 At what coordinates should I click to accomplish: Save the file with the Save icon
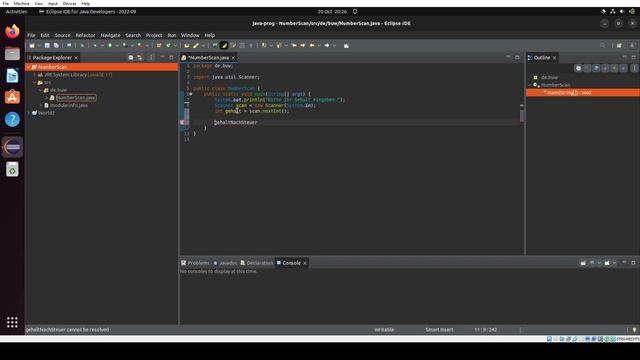tap(47, 46)
